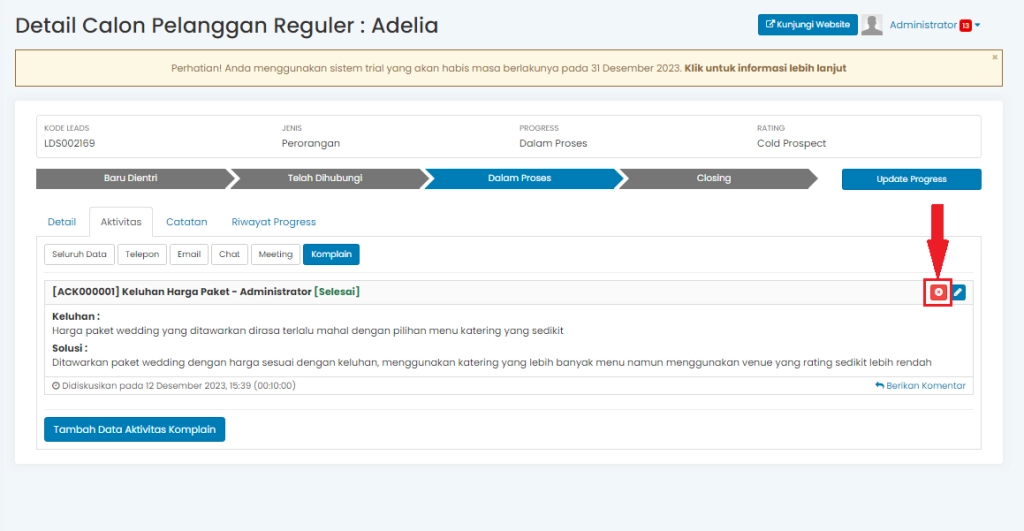Dismiss the trial warning banner
This screenshot has width=1024, height=531.
[994, 58]
